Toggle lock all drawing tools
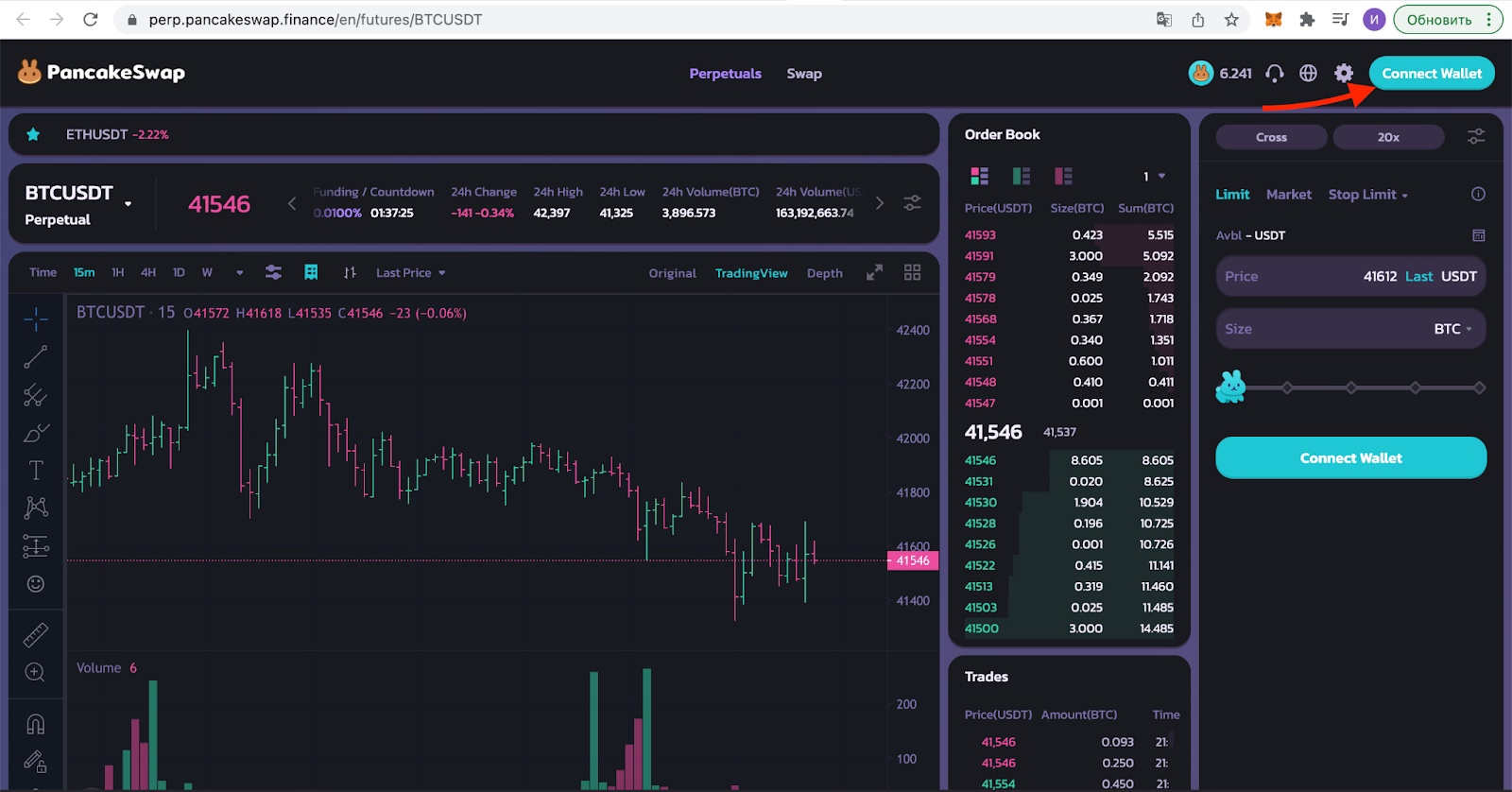1512x792 pixels. pos(36,762)
